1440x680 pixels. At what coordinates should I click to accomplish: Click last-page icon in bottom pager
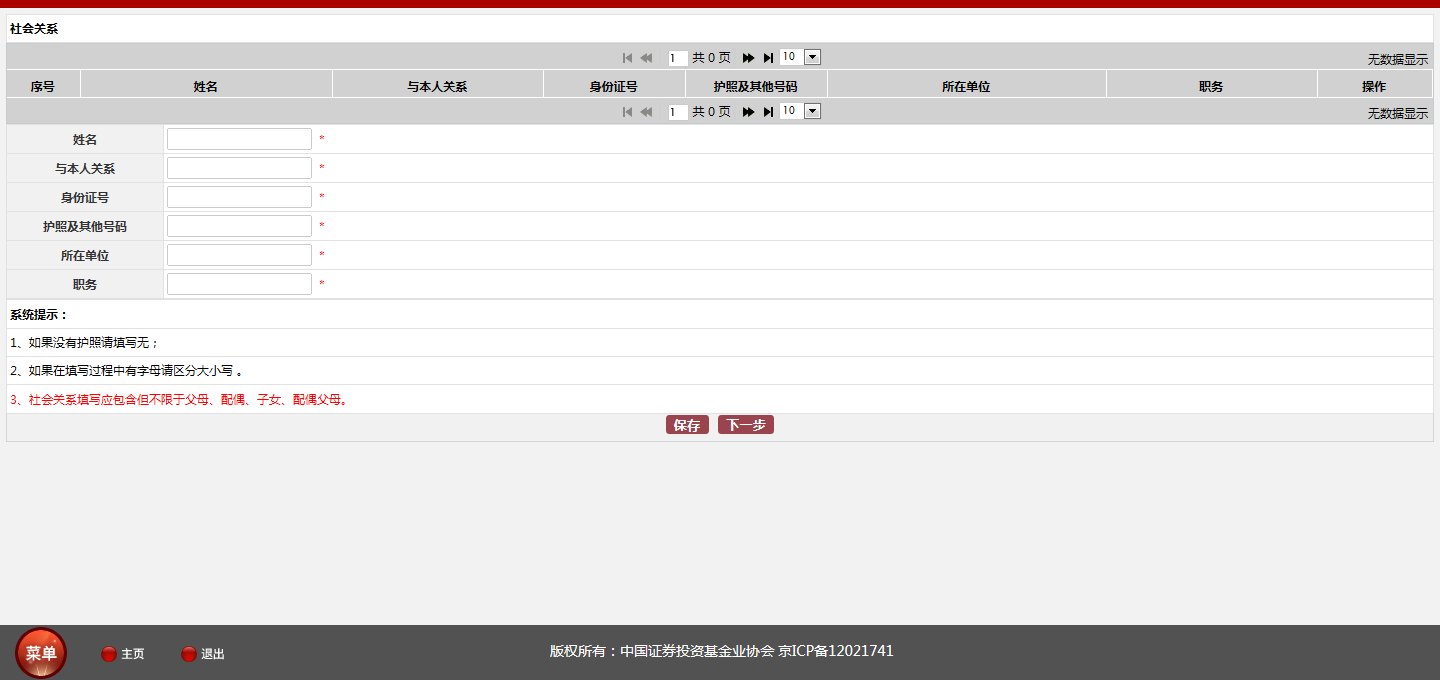pos(768,112)
